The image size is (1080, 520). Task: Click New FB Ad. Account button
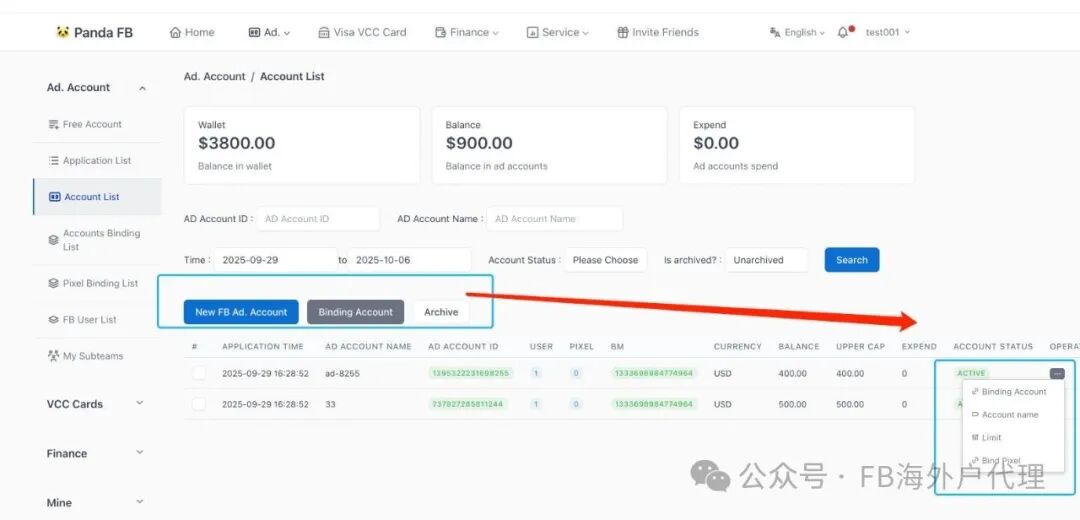(x=241, y=312)
